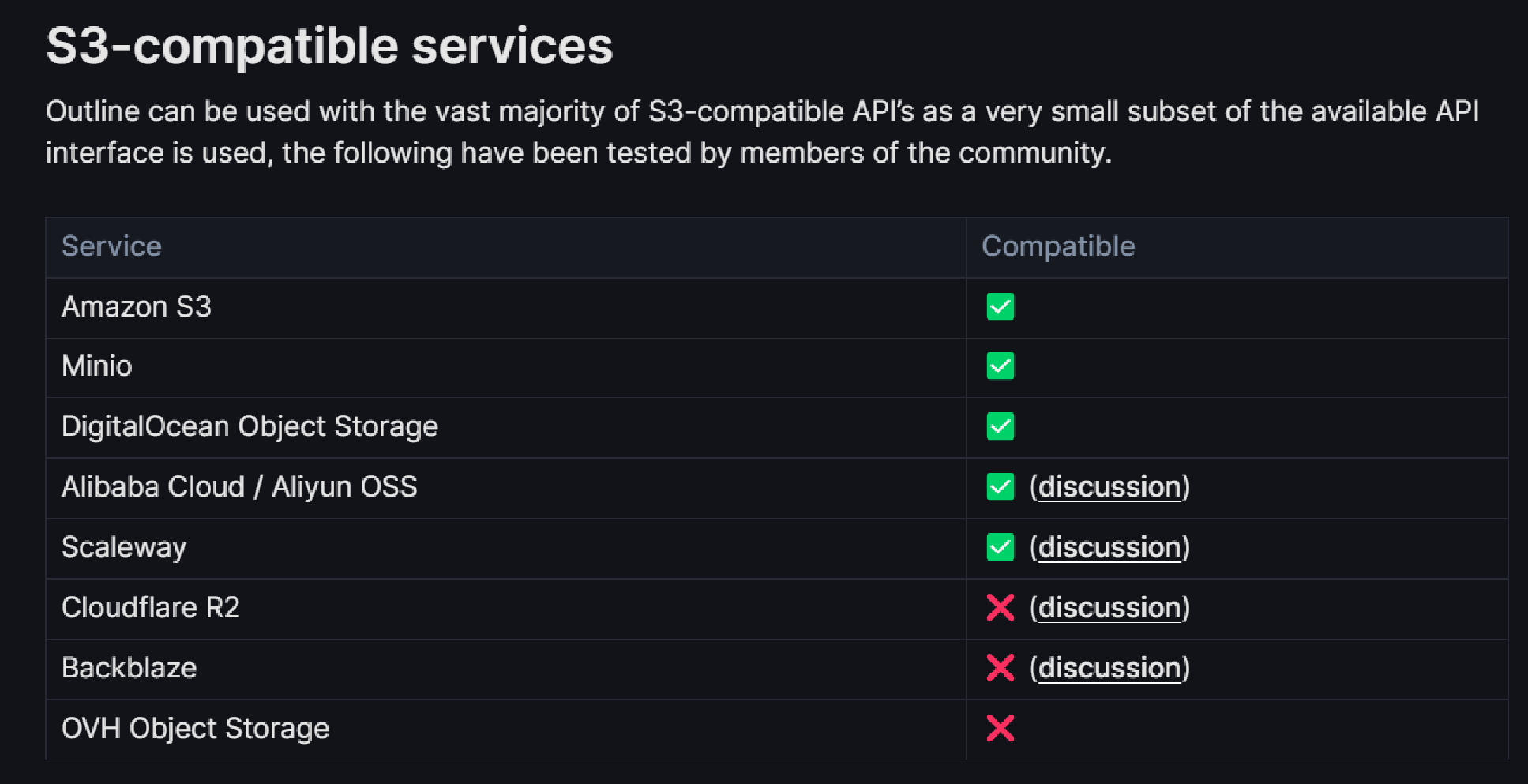1528x784 pixels.
Task: Click the S3-compatible services heading
Action: tap(329, 46)
